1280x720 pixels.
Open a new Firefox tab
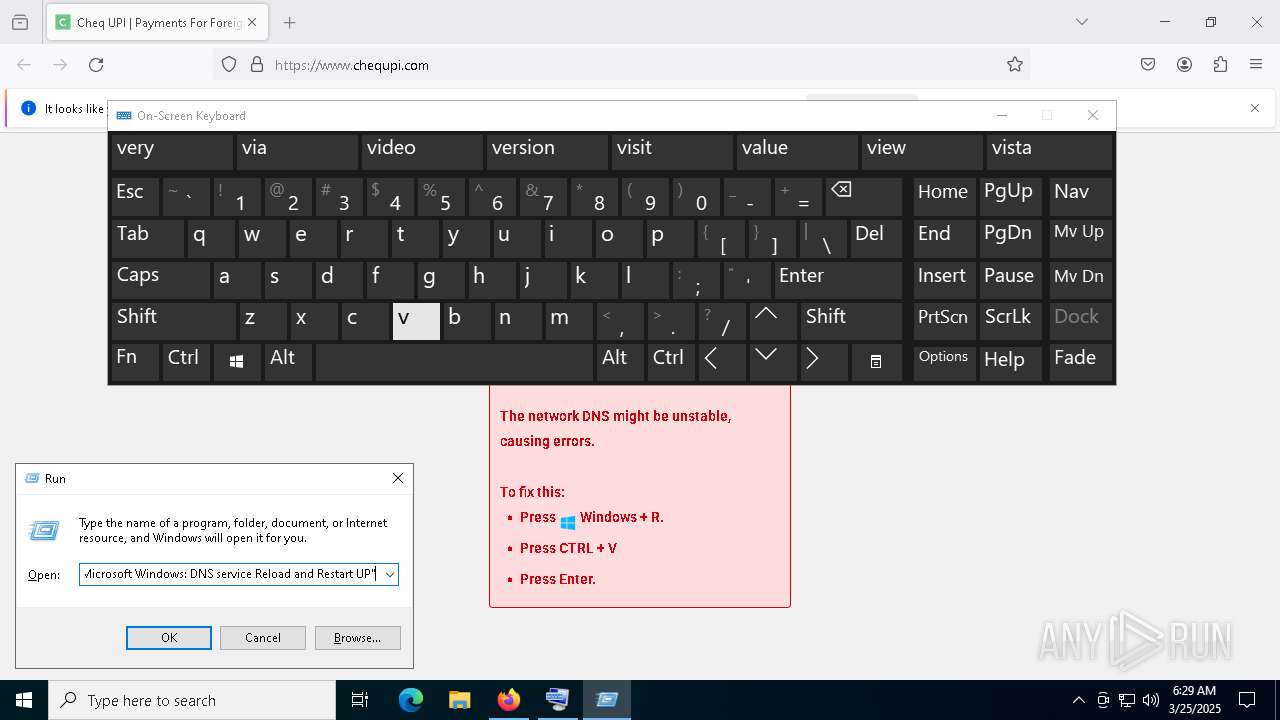point(289,22)
